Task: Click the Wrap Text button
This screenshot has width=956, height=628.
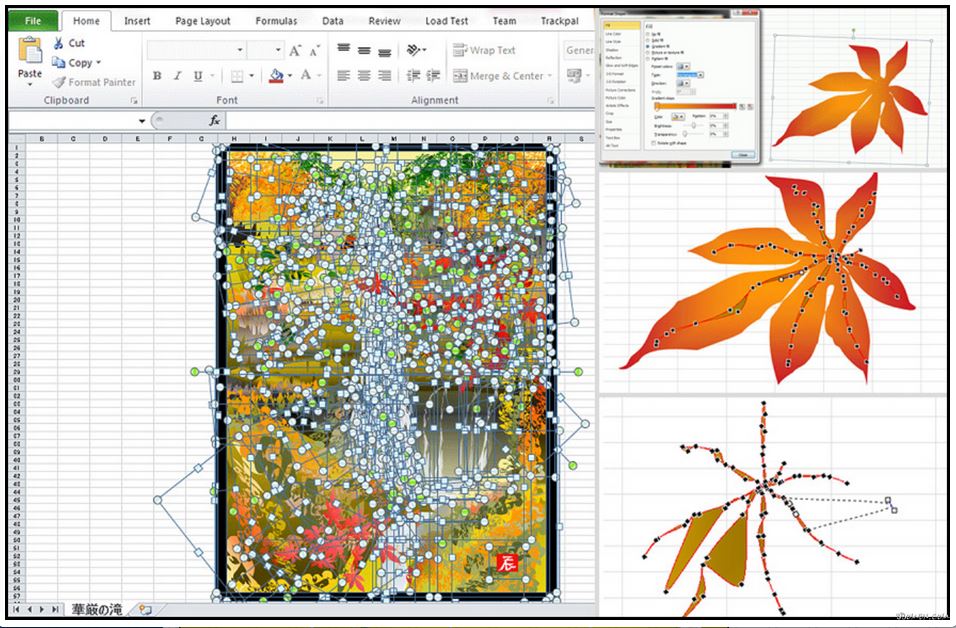Action: tap(484, 50)
